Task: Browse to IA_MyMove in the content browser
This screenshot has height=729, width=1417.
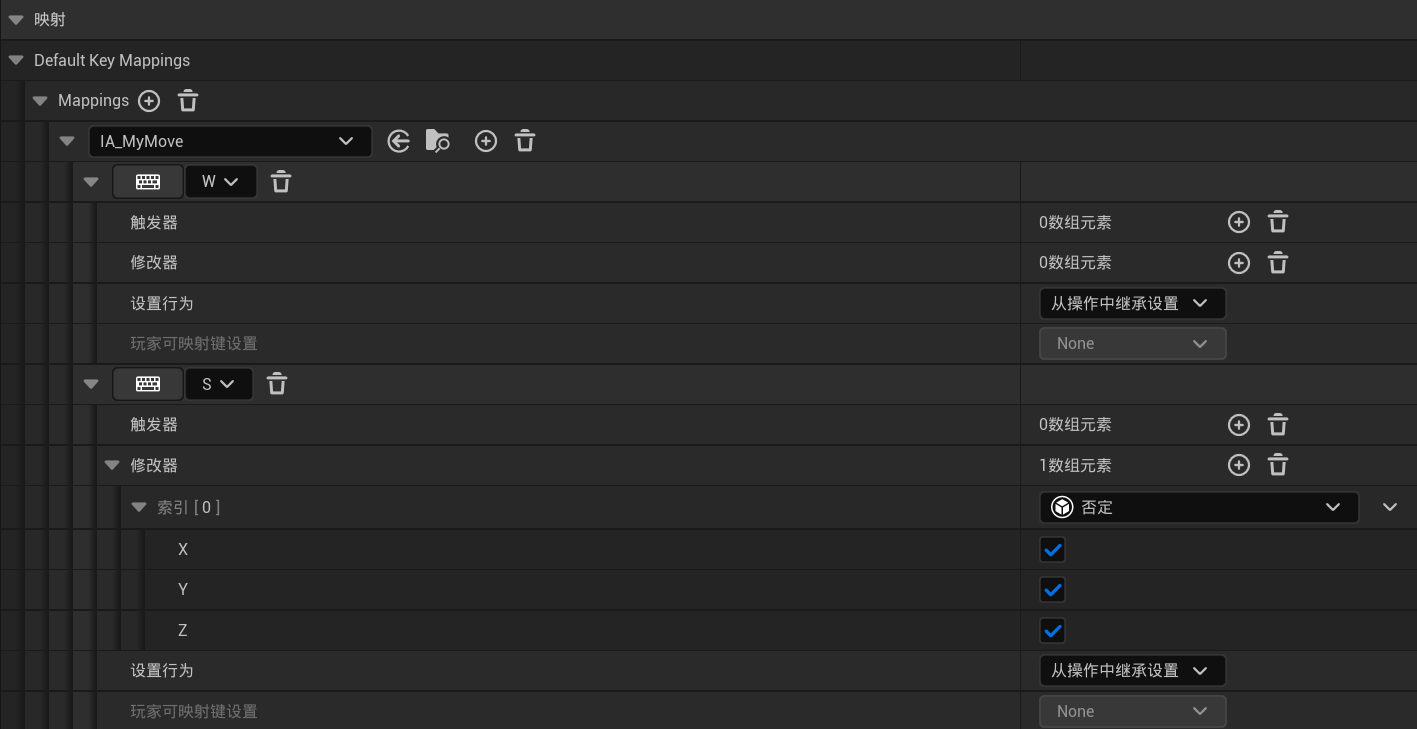Action: point(437,142)
